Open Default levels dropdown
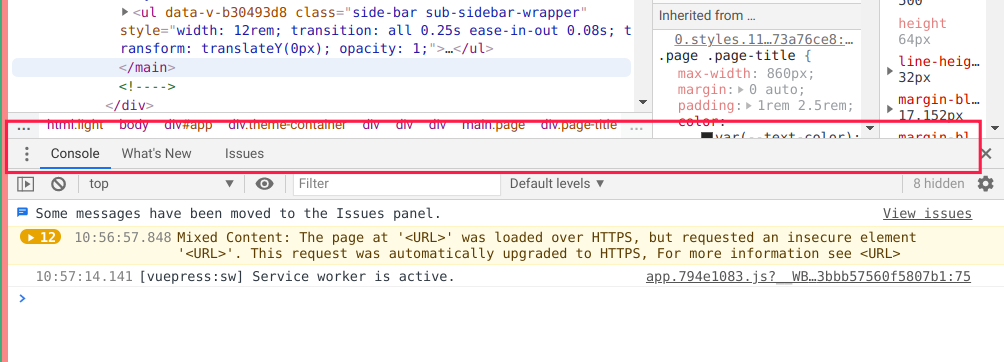Image resolution: width=1004 pixels, height=362 pixels. coord(557,183)
